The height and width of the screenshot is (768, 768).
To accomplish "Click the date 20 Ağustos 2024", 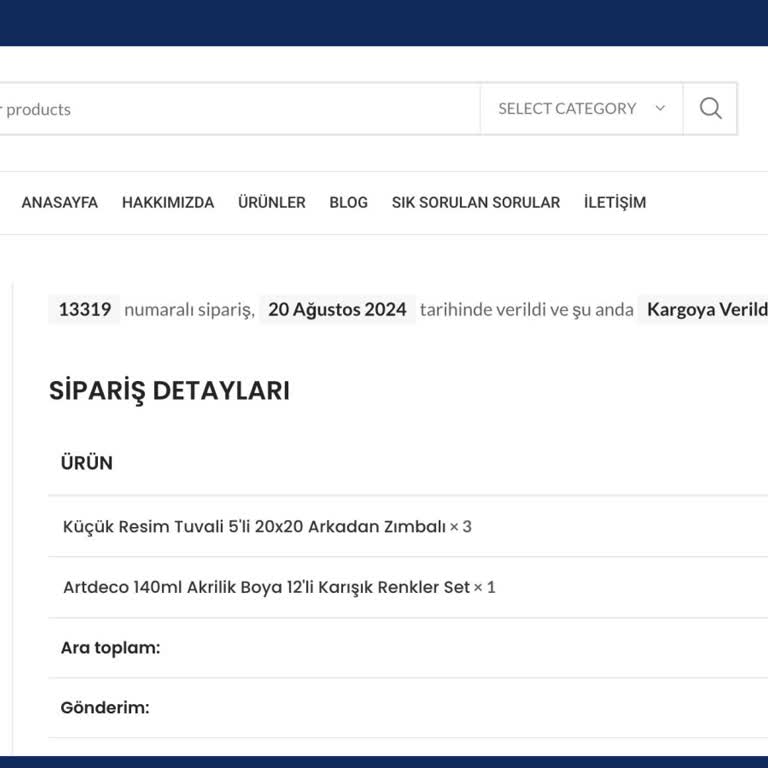I will (x=337, y=310).
